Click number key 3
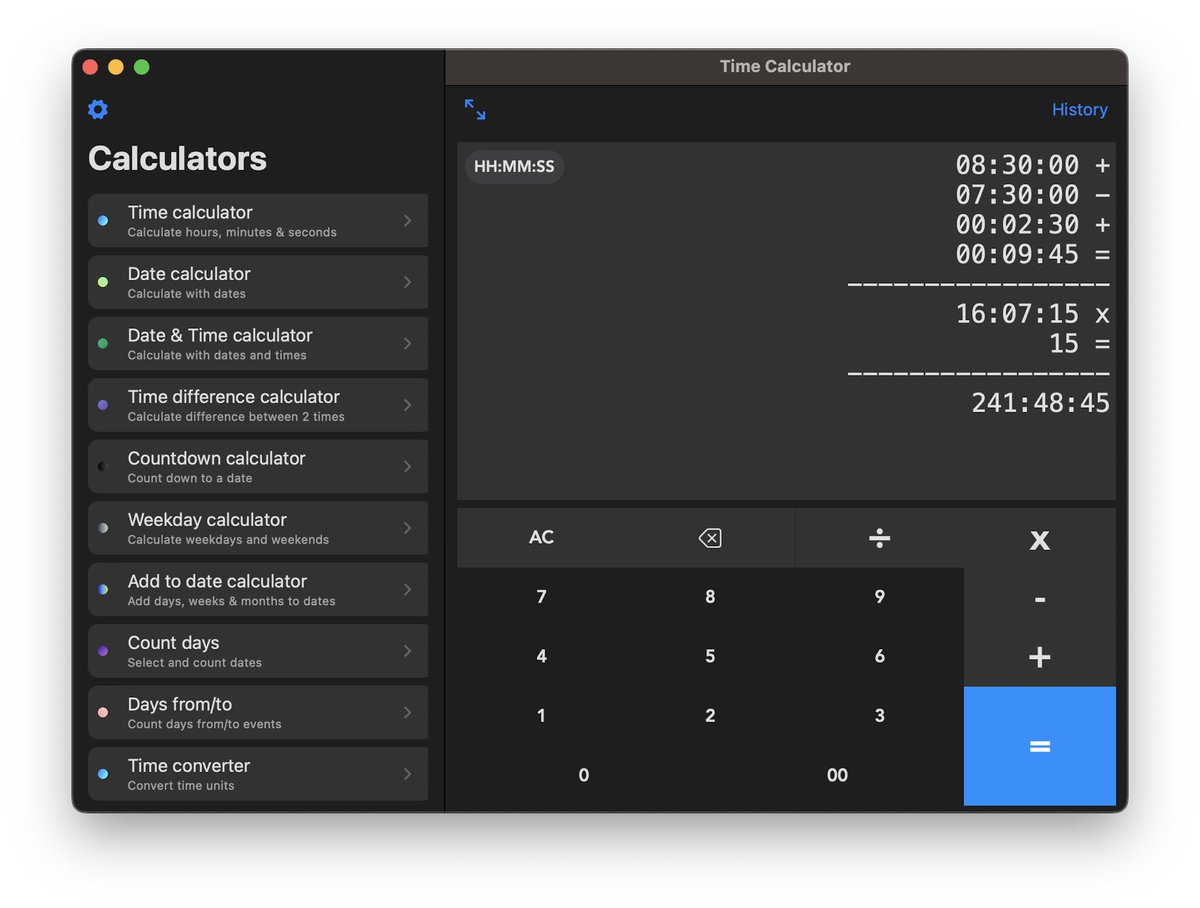Viewport: 1200px width, 908px height. 879,716
